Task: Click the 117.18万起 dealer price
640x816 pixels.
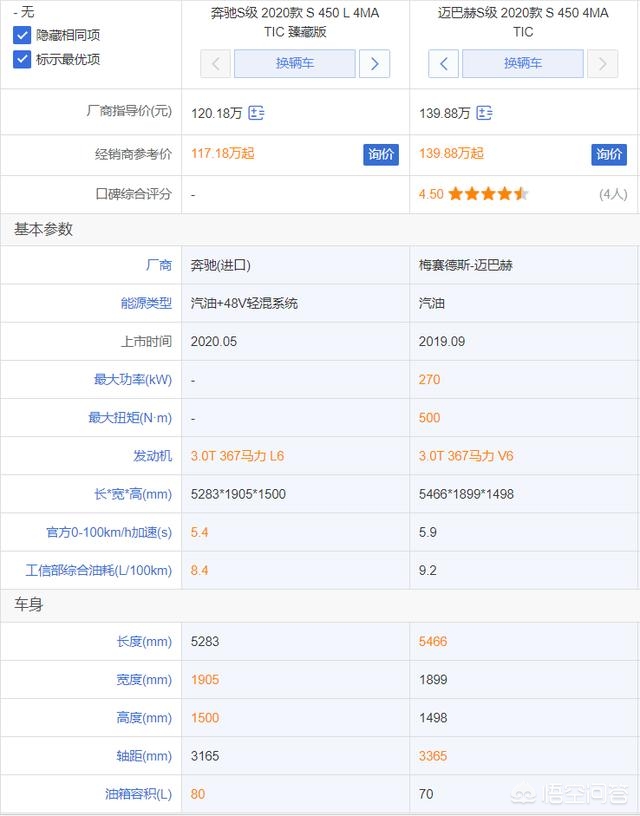Action: [223, 154]
